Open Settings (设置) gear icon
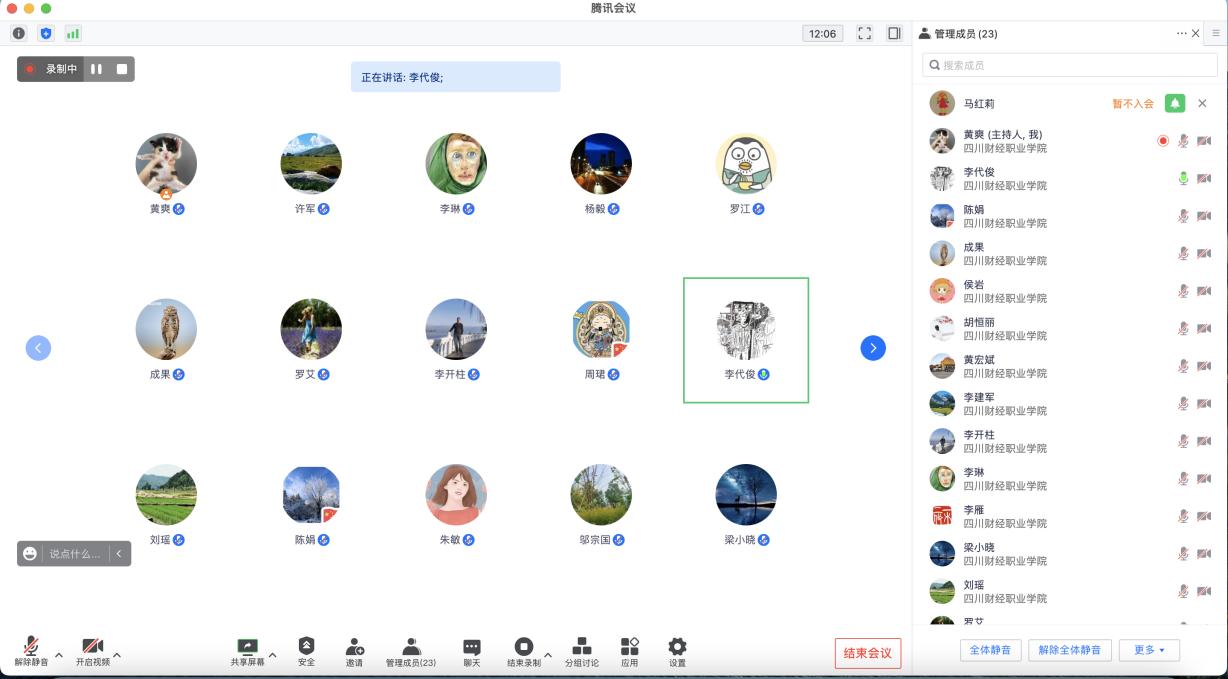This screenshot has width=1228, height=679. 677,647
